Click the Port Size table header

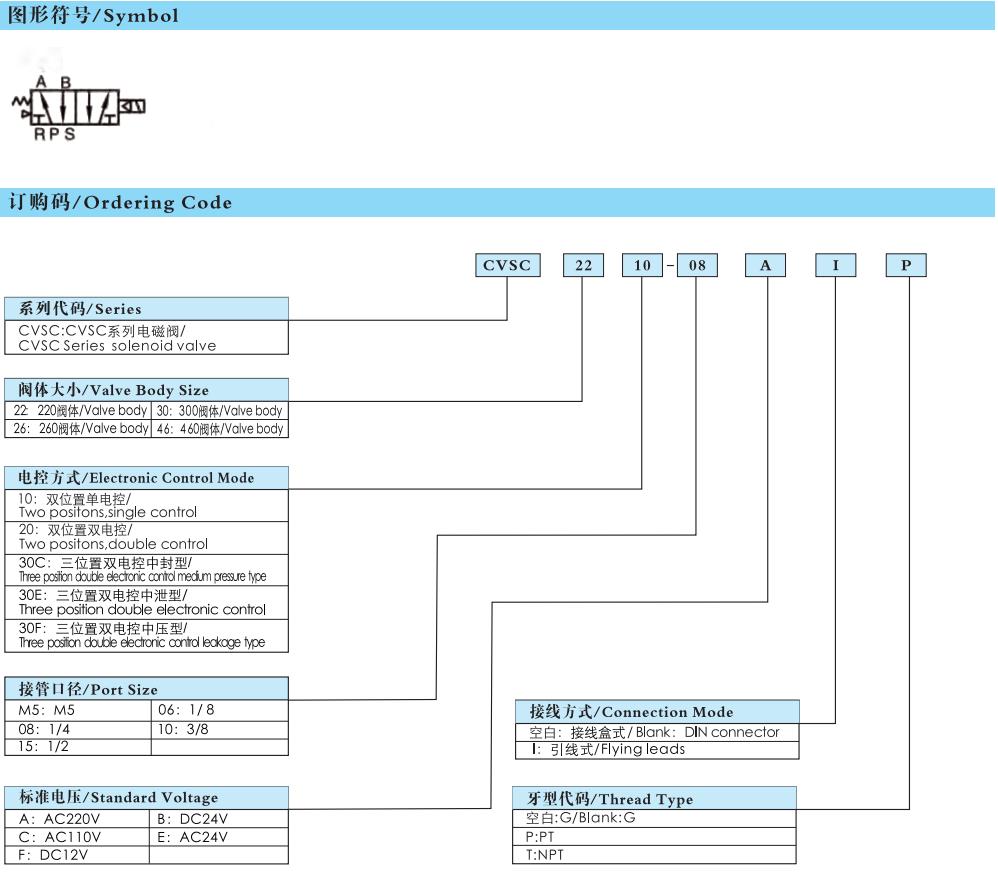click(x=146, y=689)
